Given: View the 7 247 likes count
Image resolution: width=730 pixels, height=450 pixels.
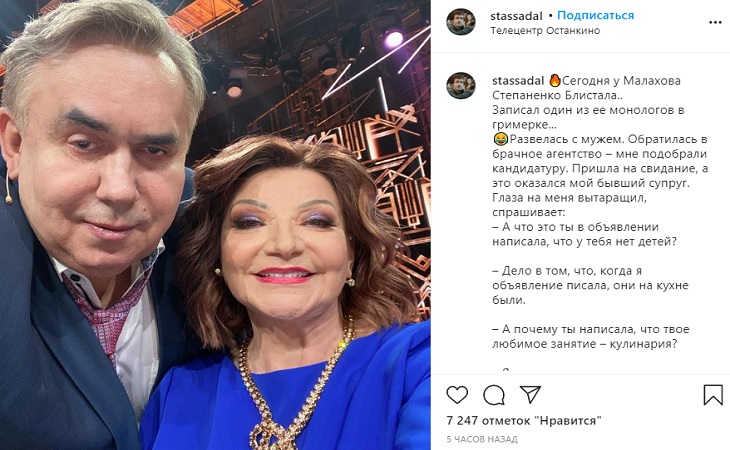Looking at the screenshot, I should point(524,421).
